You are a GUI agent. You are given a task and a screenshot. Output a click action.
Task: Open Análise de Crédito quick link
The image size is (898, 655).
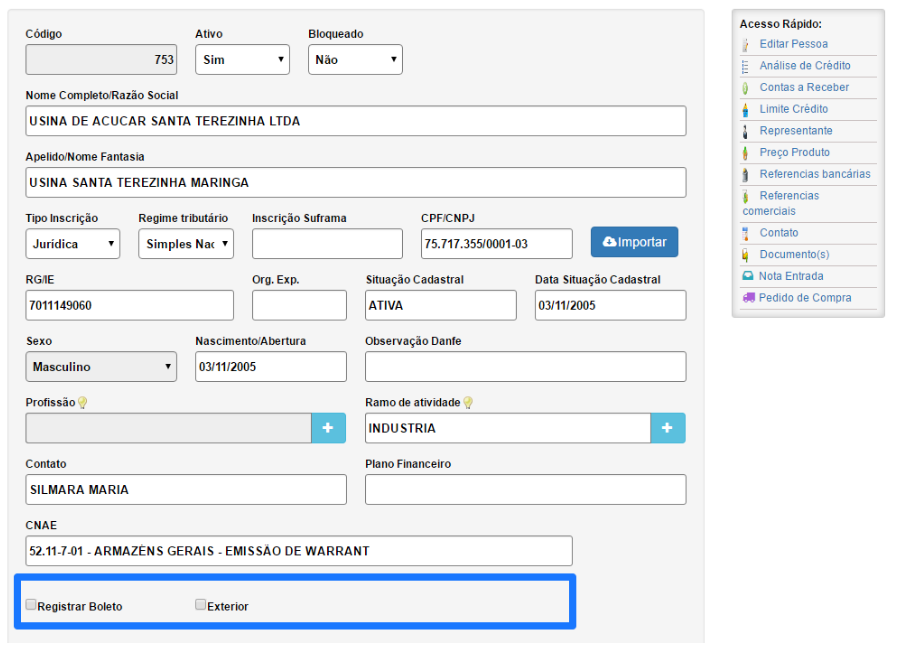pos(804,66)
